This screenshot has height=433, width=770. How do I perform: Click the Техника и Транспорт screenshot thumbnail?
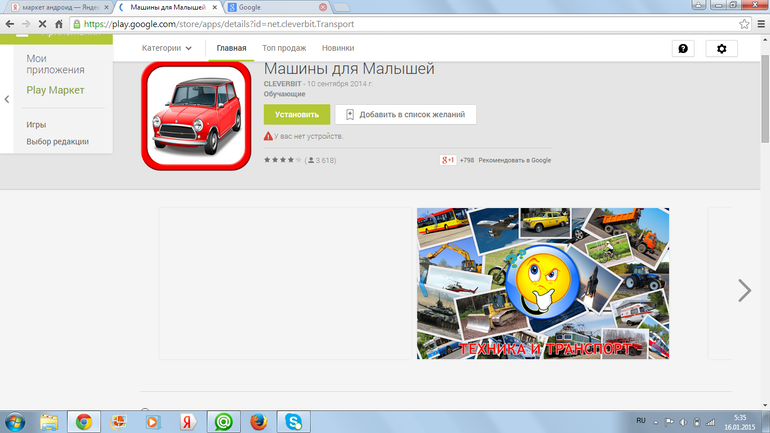(543, 284)
